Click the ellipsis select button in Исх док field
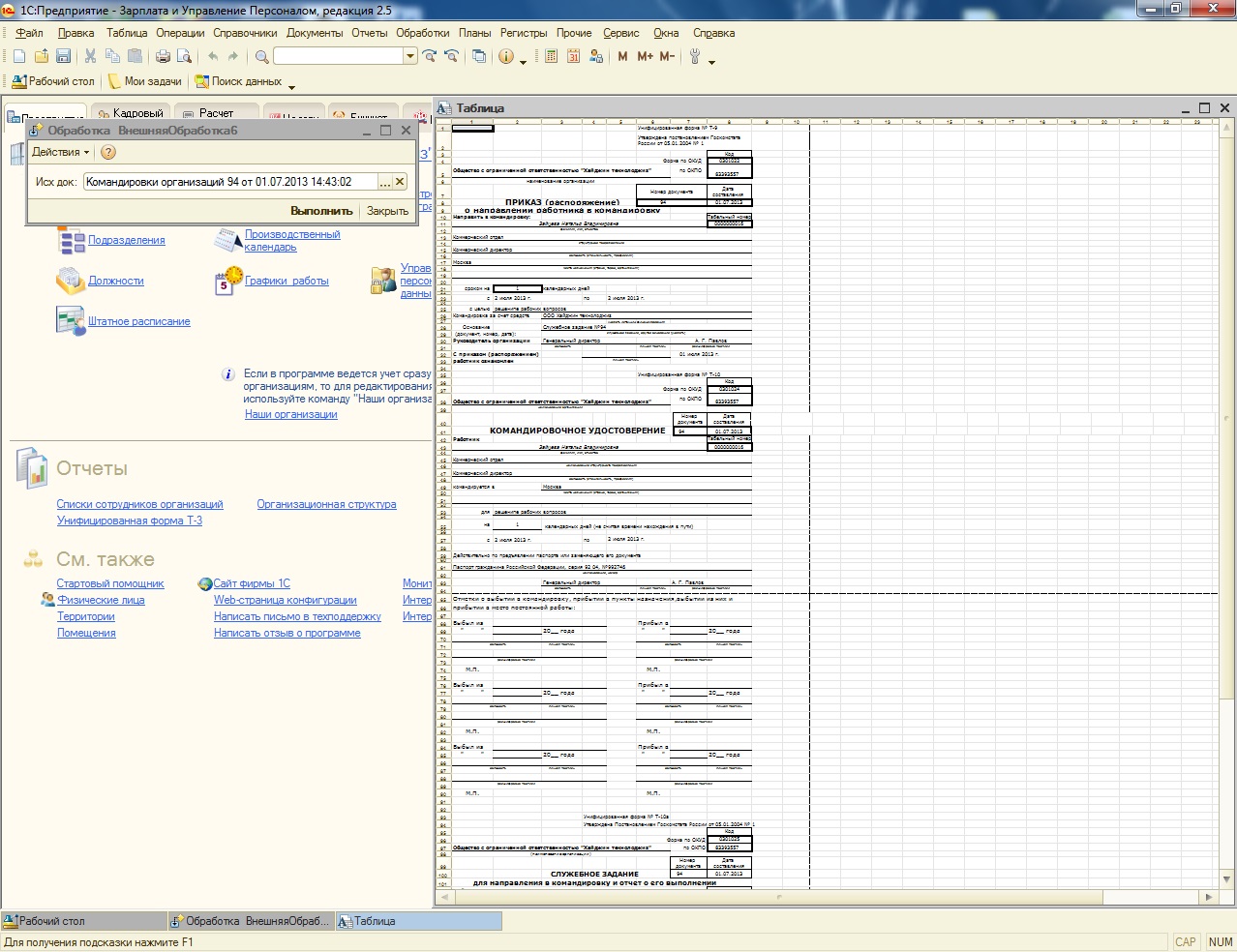 (384, 182)
